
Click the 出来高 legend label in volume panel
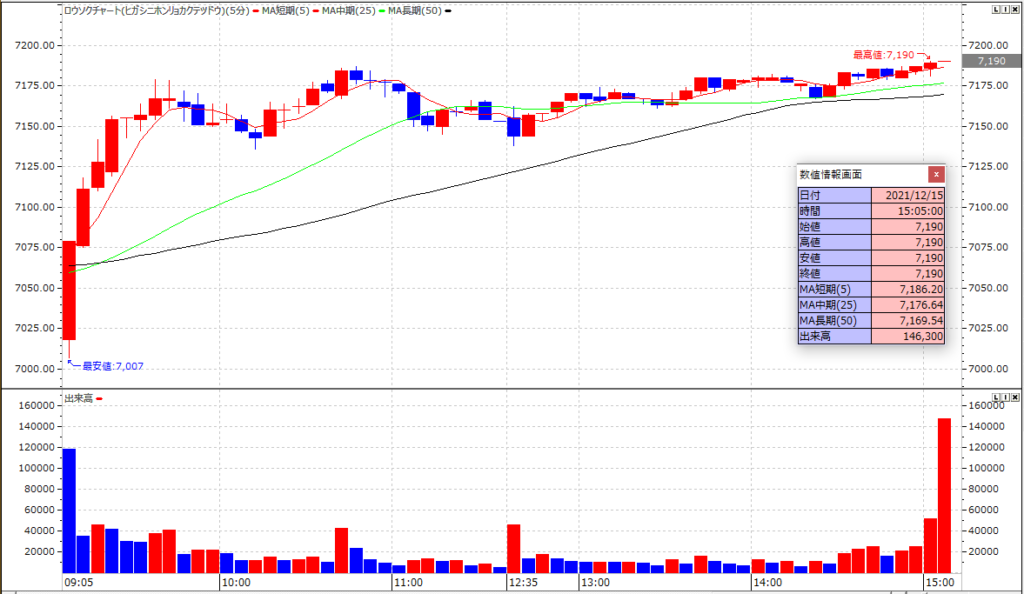click(x=78, y=398)
